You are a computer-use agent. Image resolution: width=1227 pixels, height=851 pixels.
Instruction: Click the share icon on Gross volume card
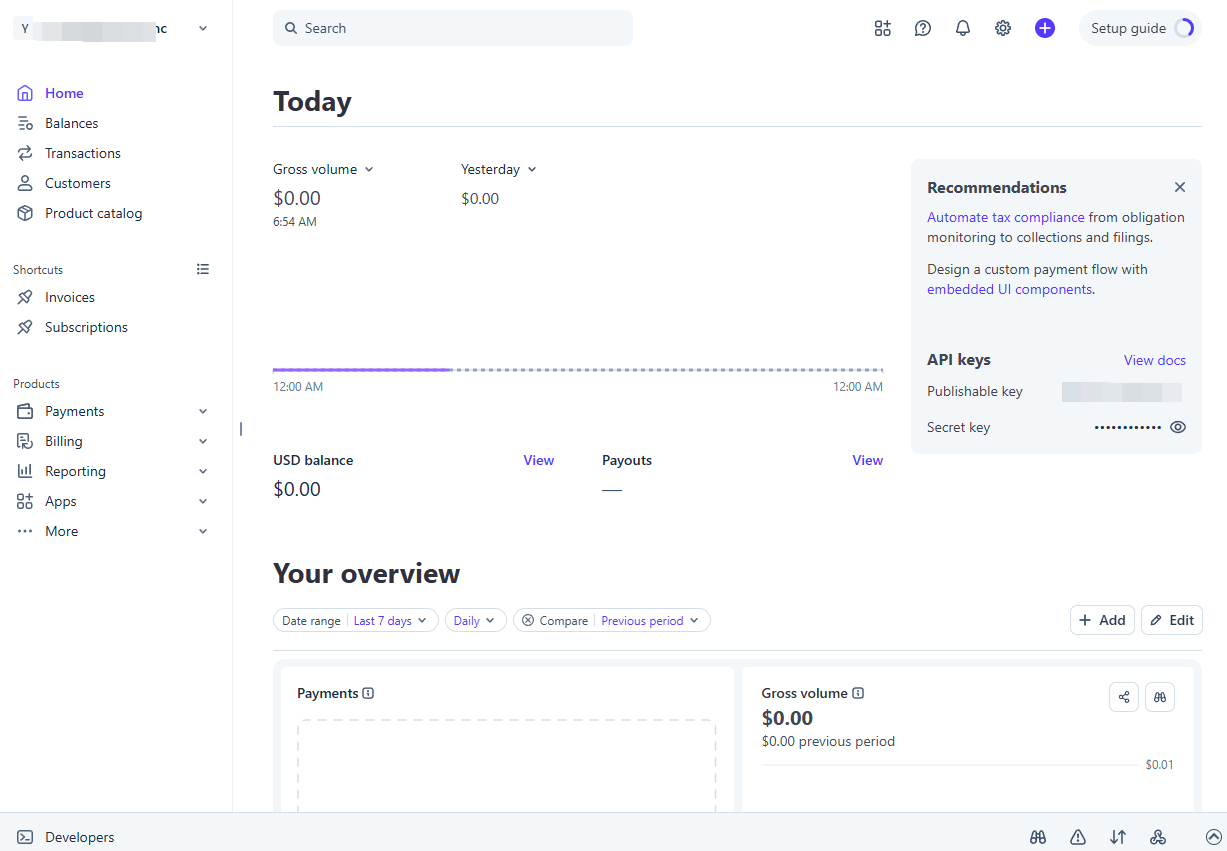point(1124,697)
